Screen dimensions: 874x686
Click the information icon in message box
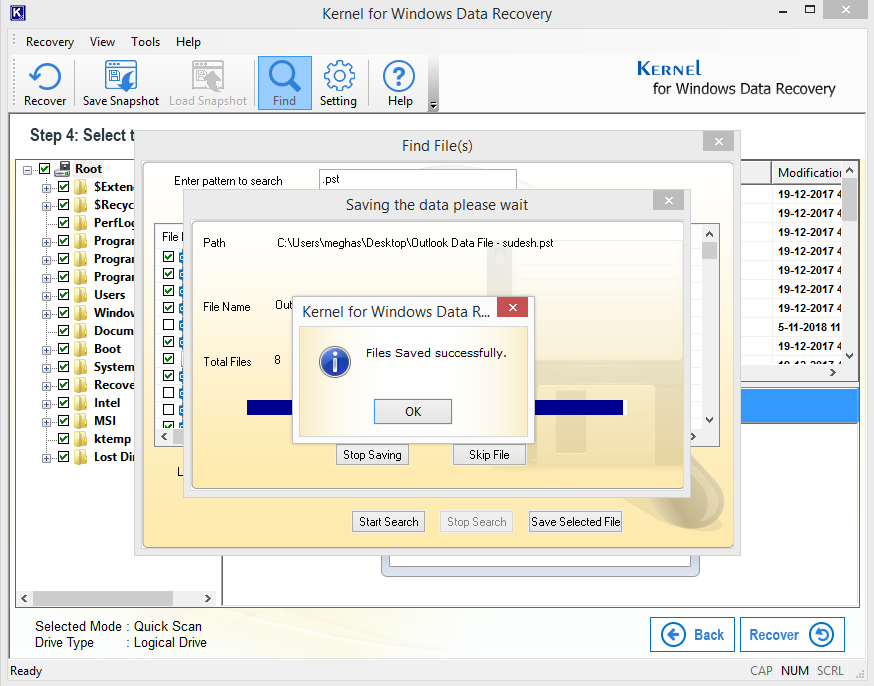click(334, 362)
